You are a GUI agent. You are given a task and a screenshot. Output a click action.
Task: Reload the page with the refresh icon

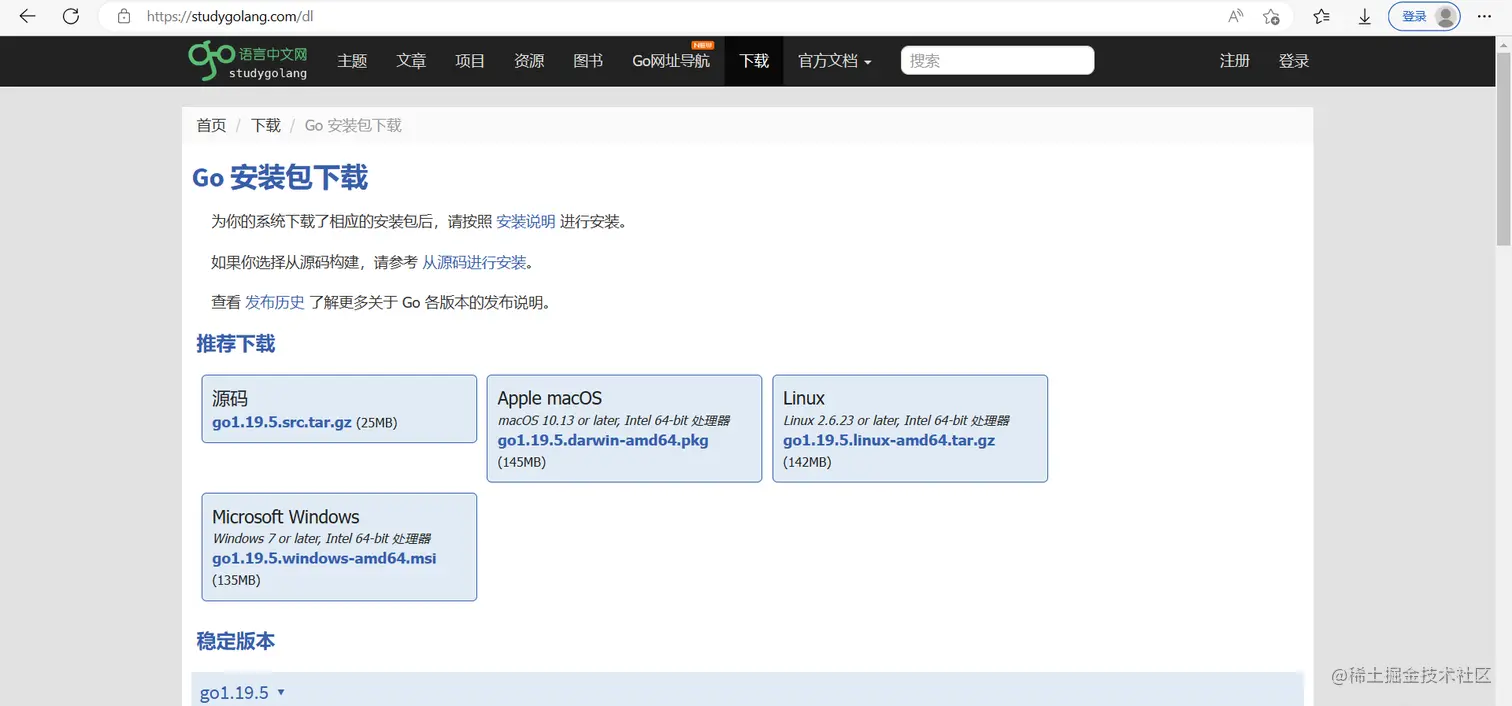pyautogui.click(x=71, y=16)
